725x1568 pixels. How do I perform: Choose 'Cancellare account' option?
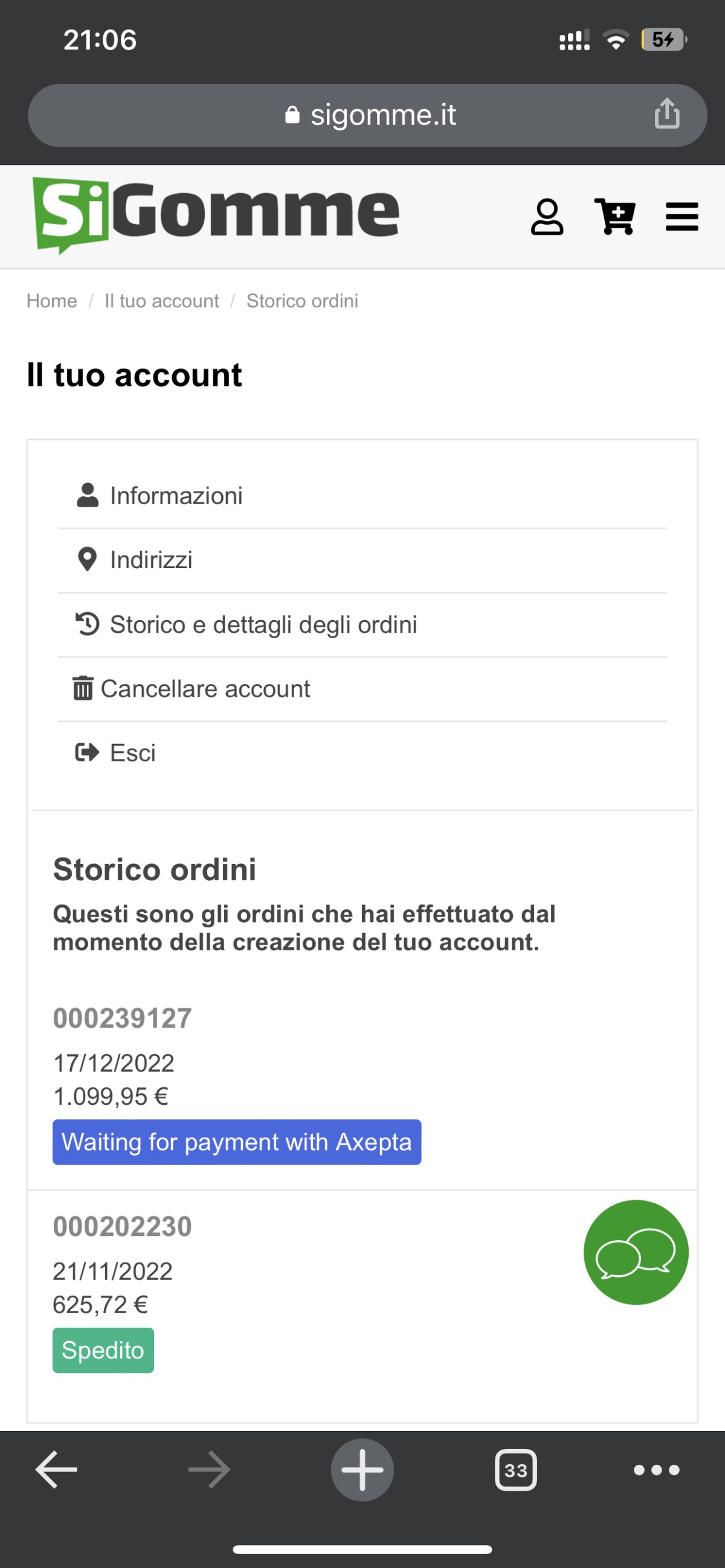click(205, 689)
